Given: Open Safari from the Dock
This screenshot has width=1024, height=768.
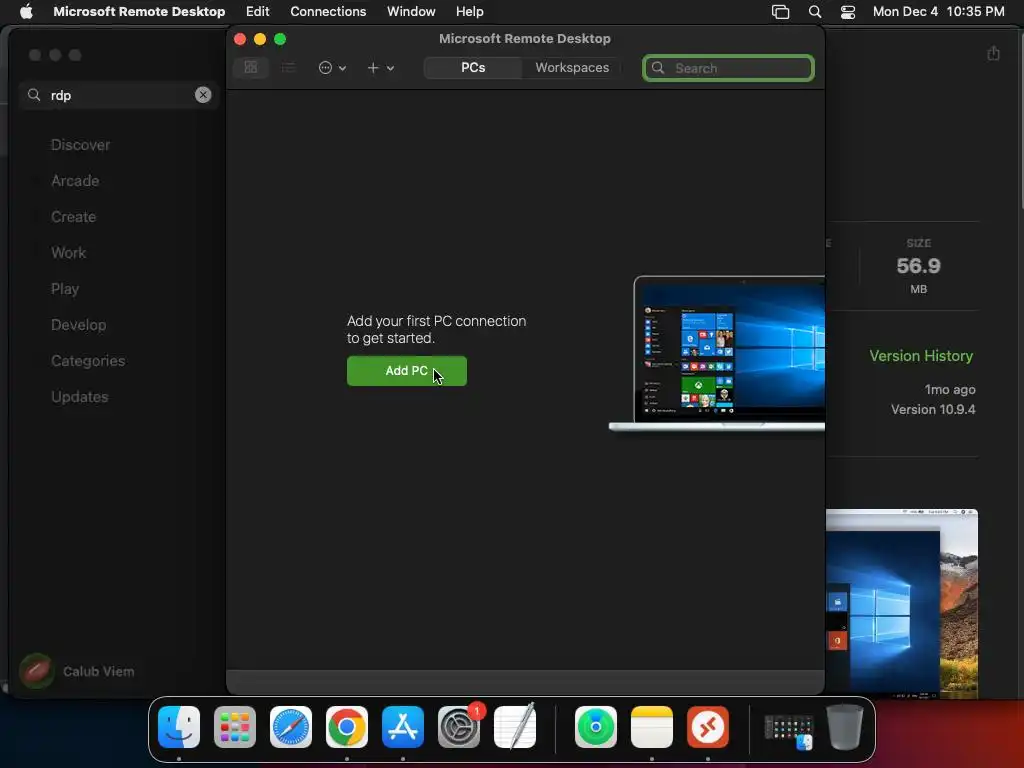Looking at the screenshot, I should tap(291, 727).
